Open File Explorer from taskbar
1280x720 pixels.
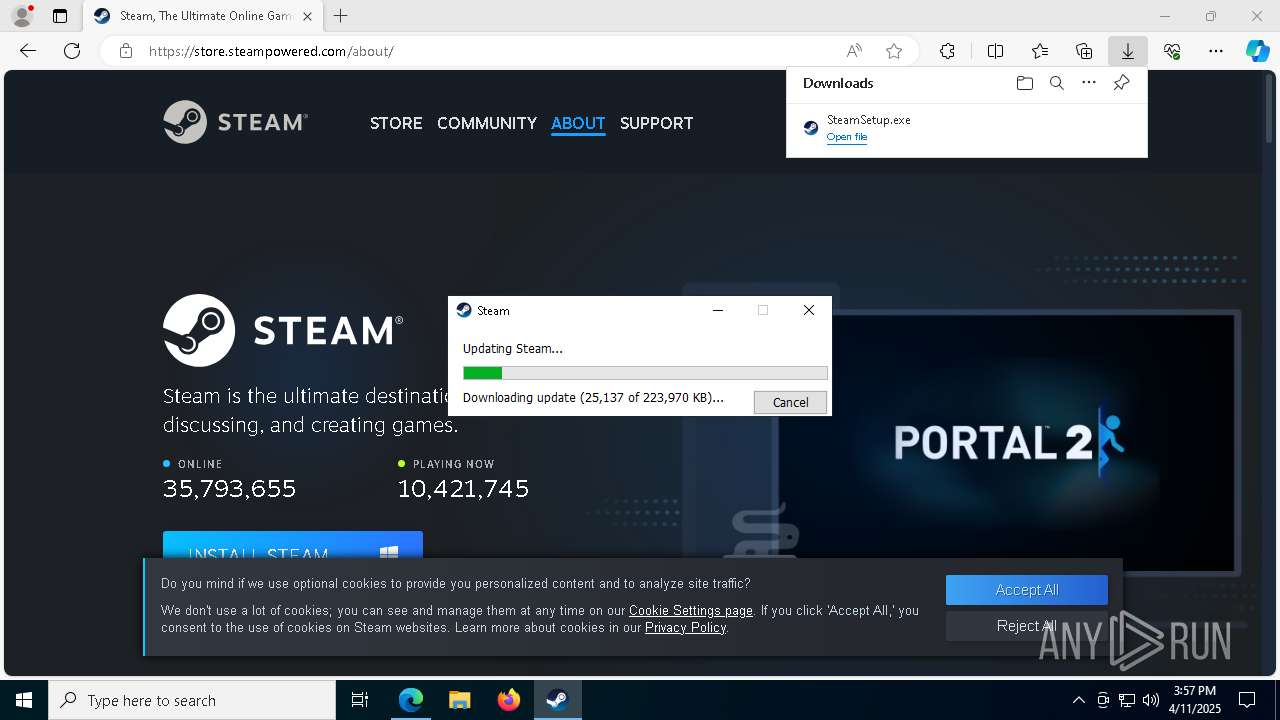click(459, 700)
